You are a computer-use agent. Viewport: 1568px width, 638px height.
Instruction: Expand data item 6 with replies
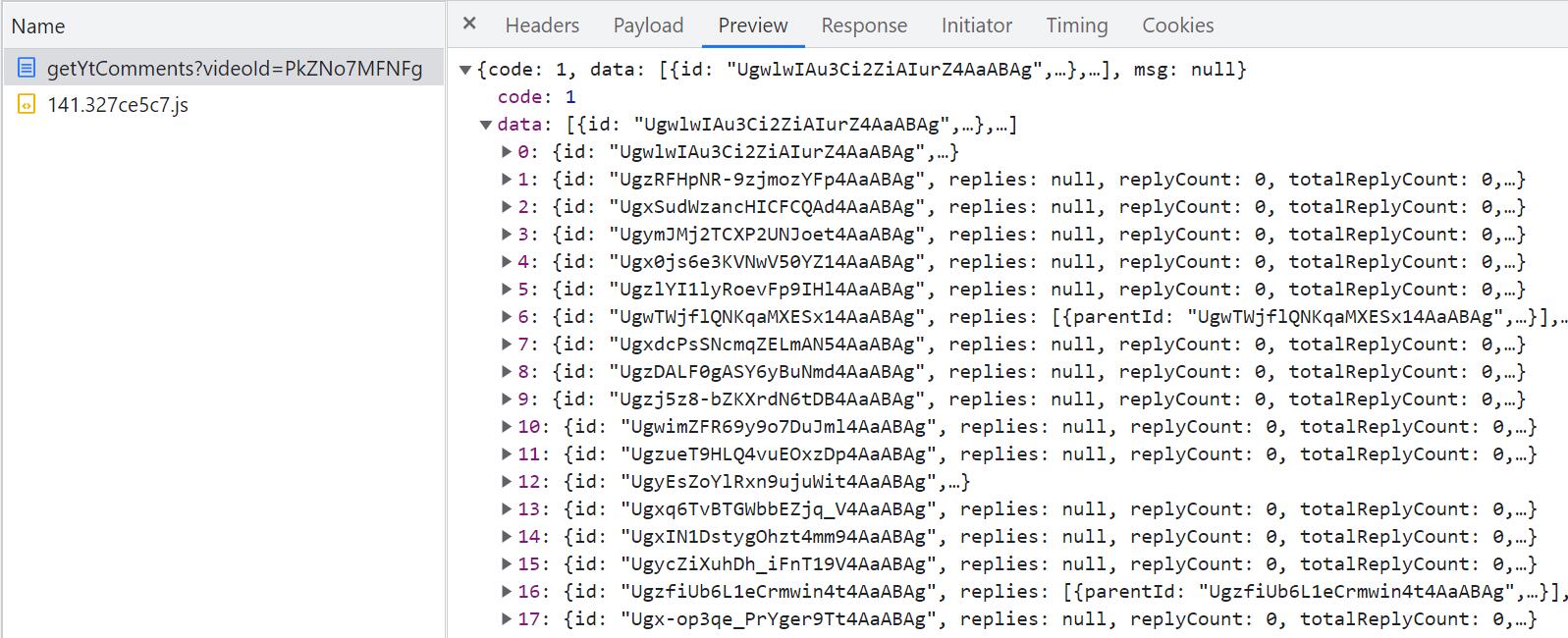click(507, 317)
